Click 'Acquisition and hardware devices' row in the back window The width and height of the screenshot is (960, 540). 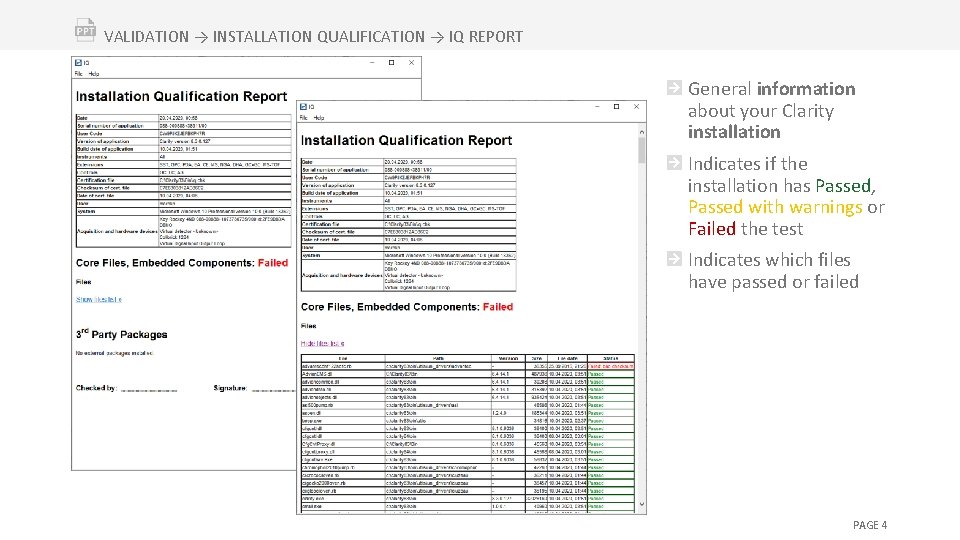tap(184, 231)
